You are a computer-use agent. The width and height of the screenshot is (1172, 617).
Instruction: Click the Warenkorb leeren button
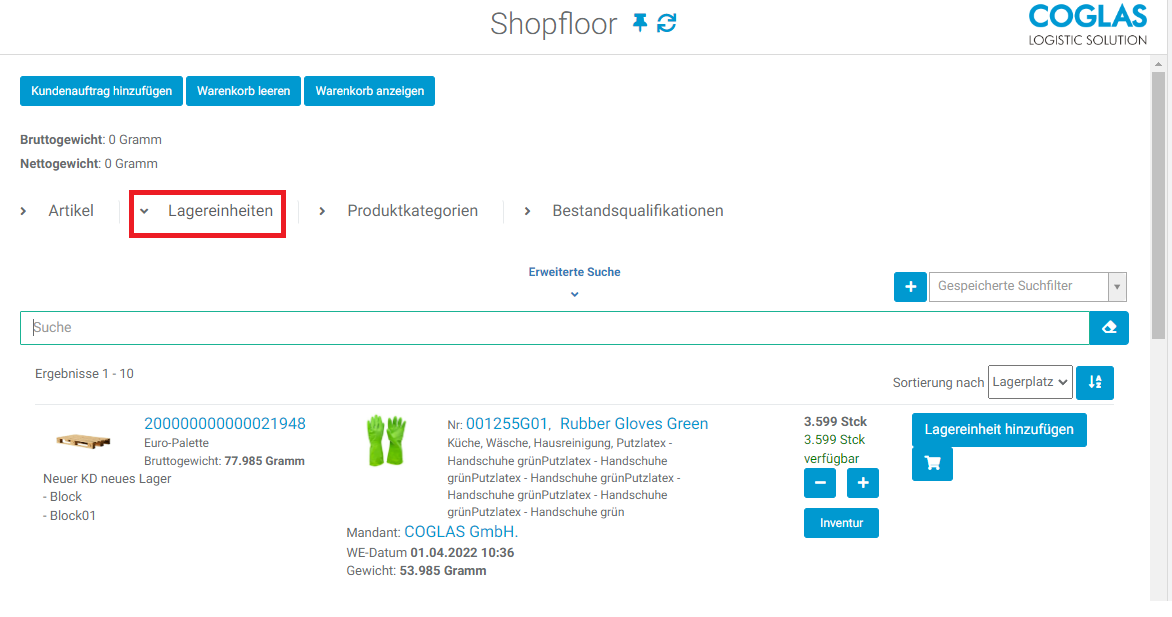(x=243, y=91)
